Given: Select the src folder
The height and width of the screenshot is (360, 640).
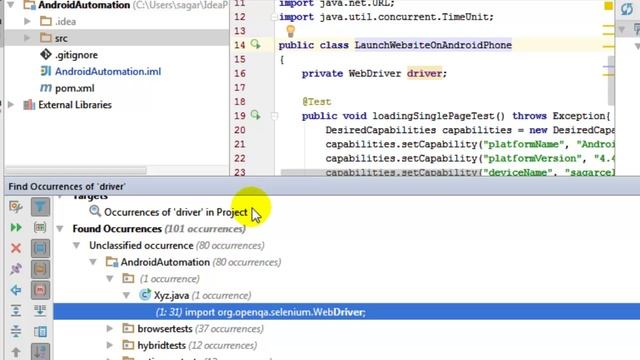Looking at the screenshot, I should point(61,38).
